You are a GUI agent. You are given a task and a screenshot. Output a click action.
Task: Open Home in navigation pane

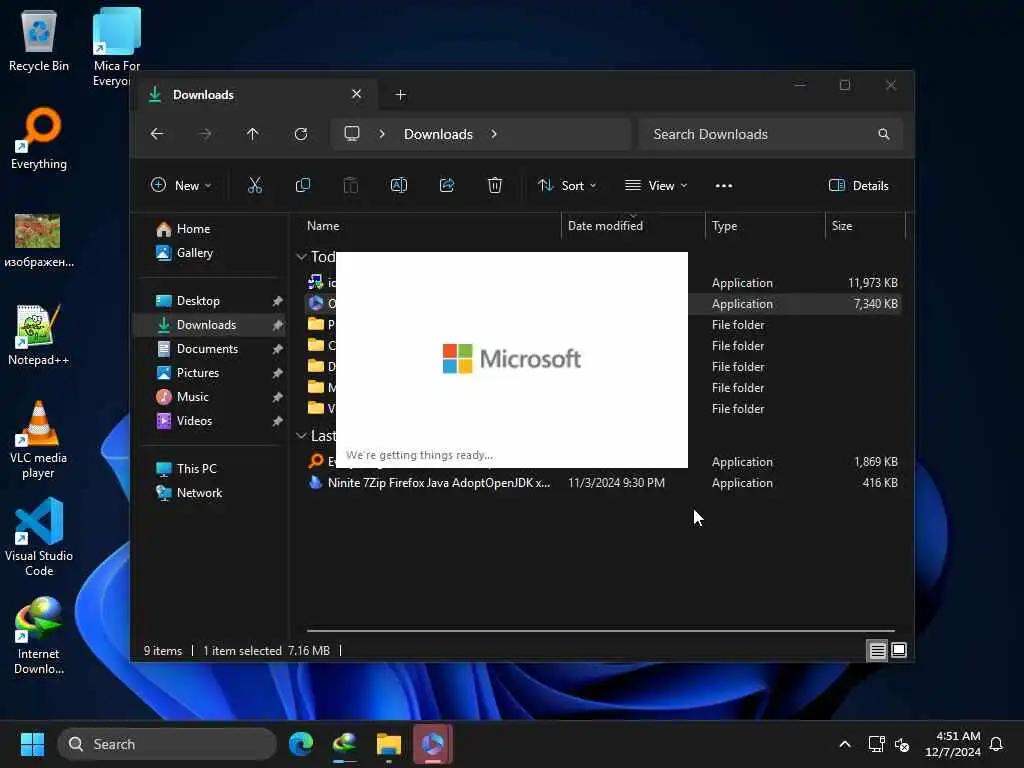click(x=184, y=229)
